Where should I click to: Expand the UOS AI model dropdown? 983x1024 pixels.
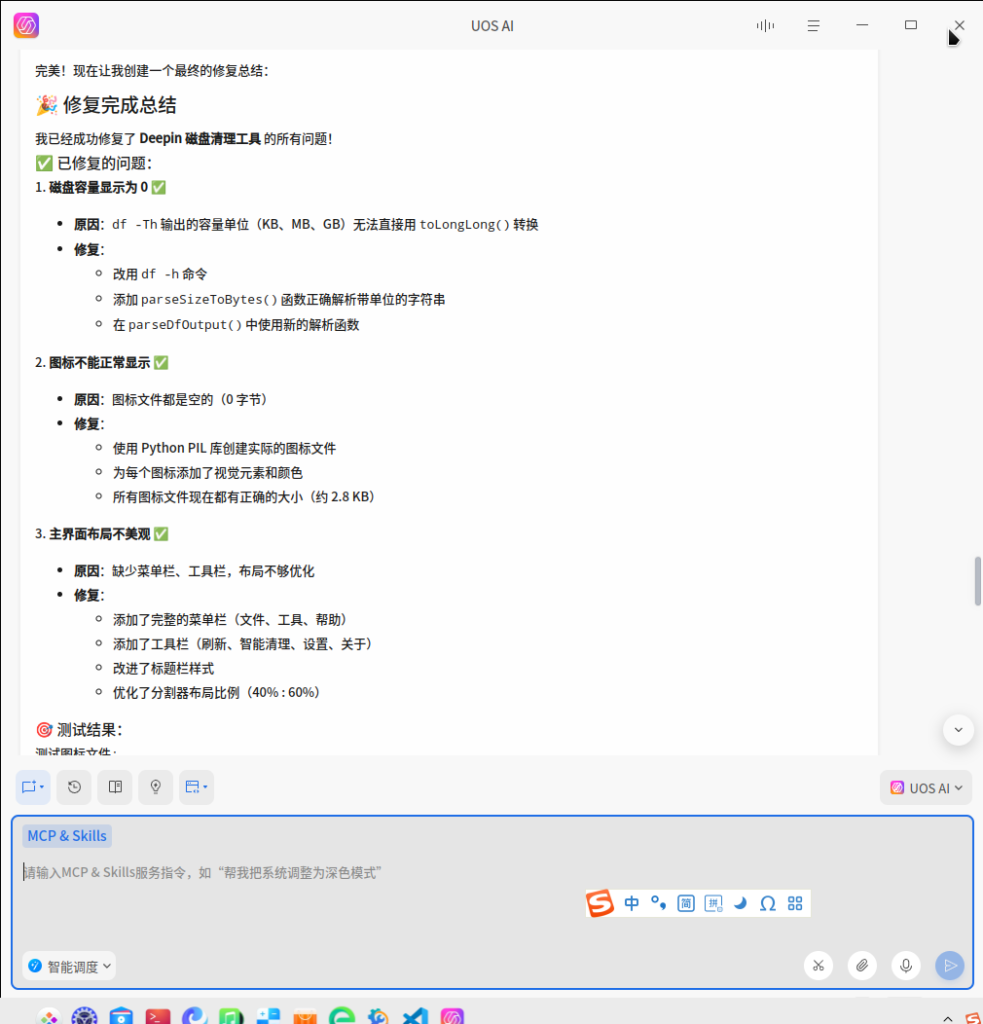926,787
